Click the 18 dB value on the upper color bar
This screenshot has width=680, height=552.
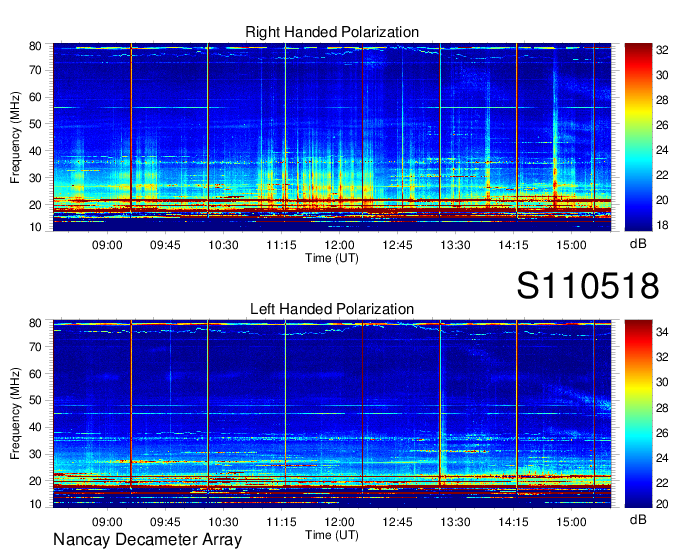coord(662,225)
